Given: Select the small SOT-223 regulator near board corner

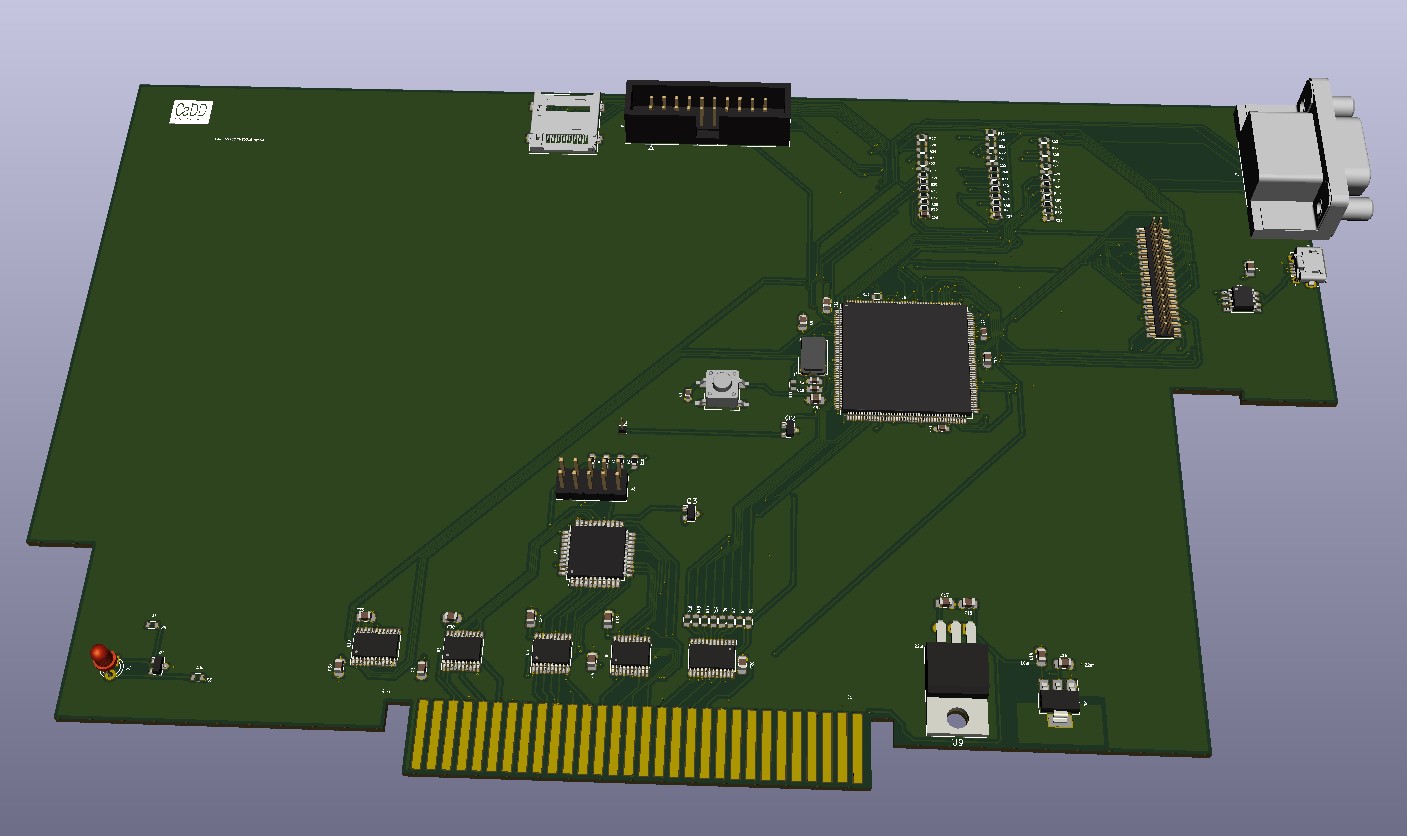Looking at the screenshot, I should [x=1060, y=697].
